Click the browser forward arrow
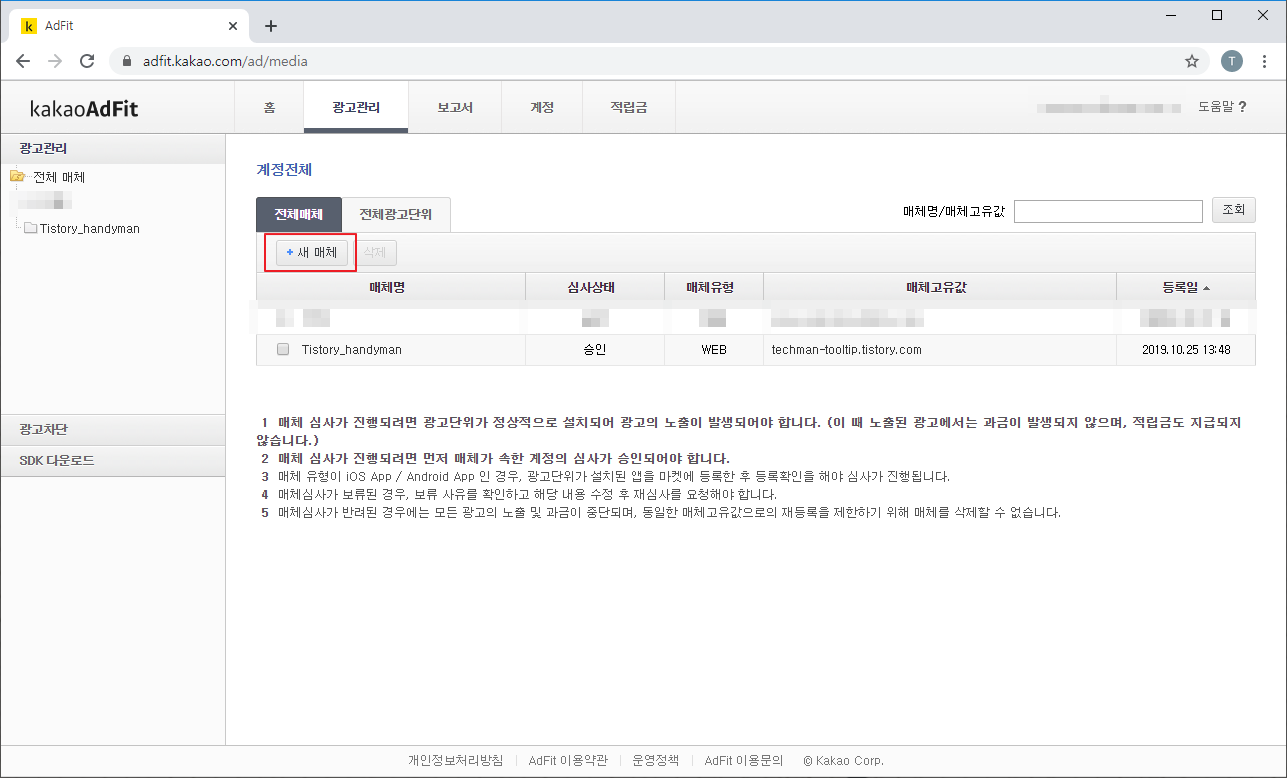1287x778 pixels. [55, 61]
